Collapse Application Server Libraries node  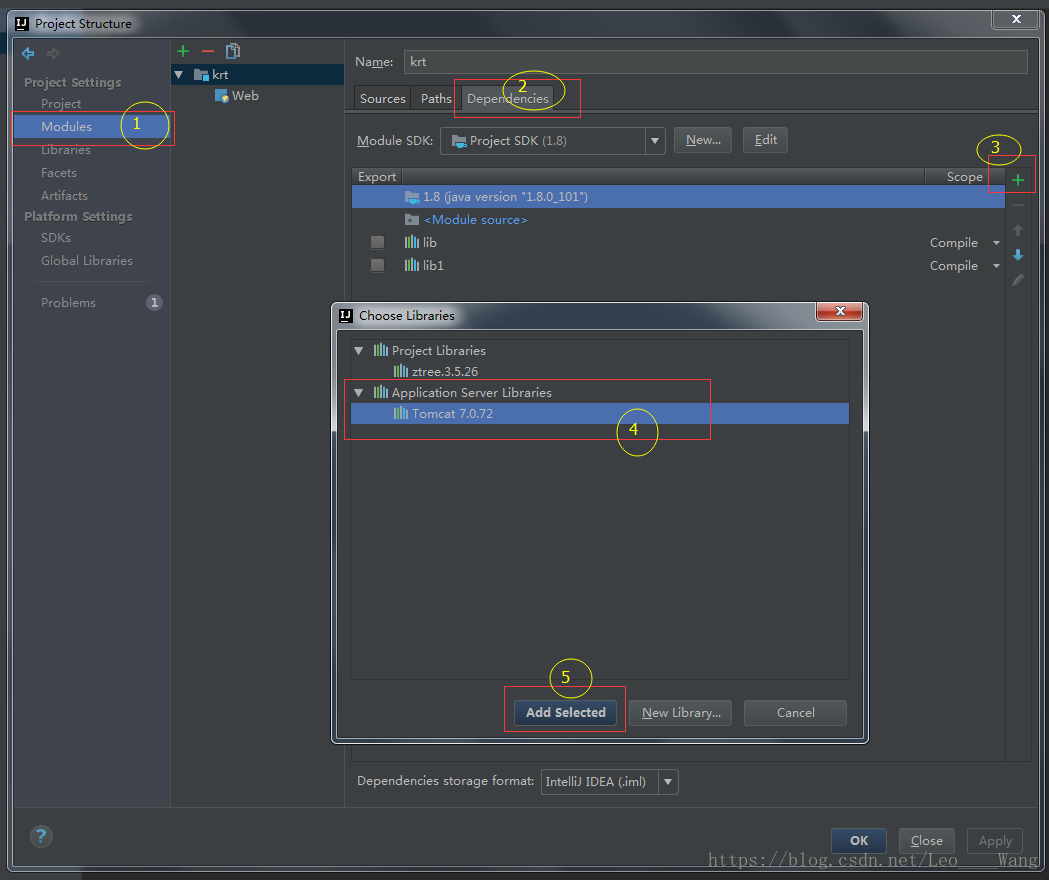tap(359, 393)
